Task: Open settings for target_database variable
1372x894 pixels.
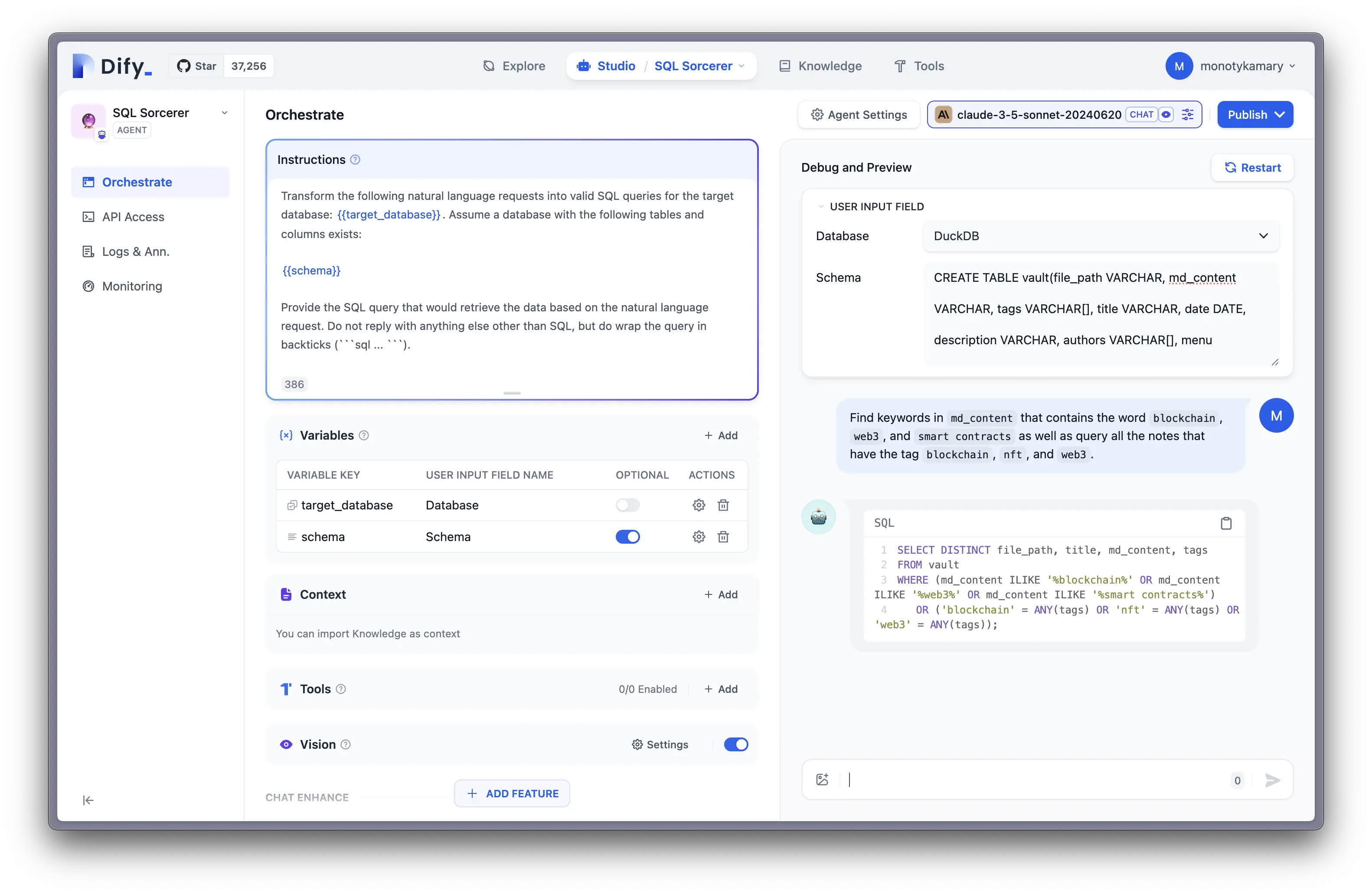Action: pos(699,505)
